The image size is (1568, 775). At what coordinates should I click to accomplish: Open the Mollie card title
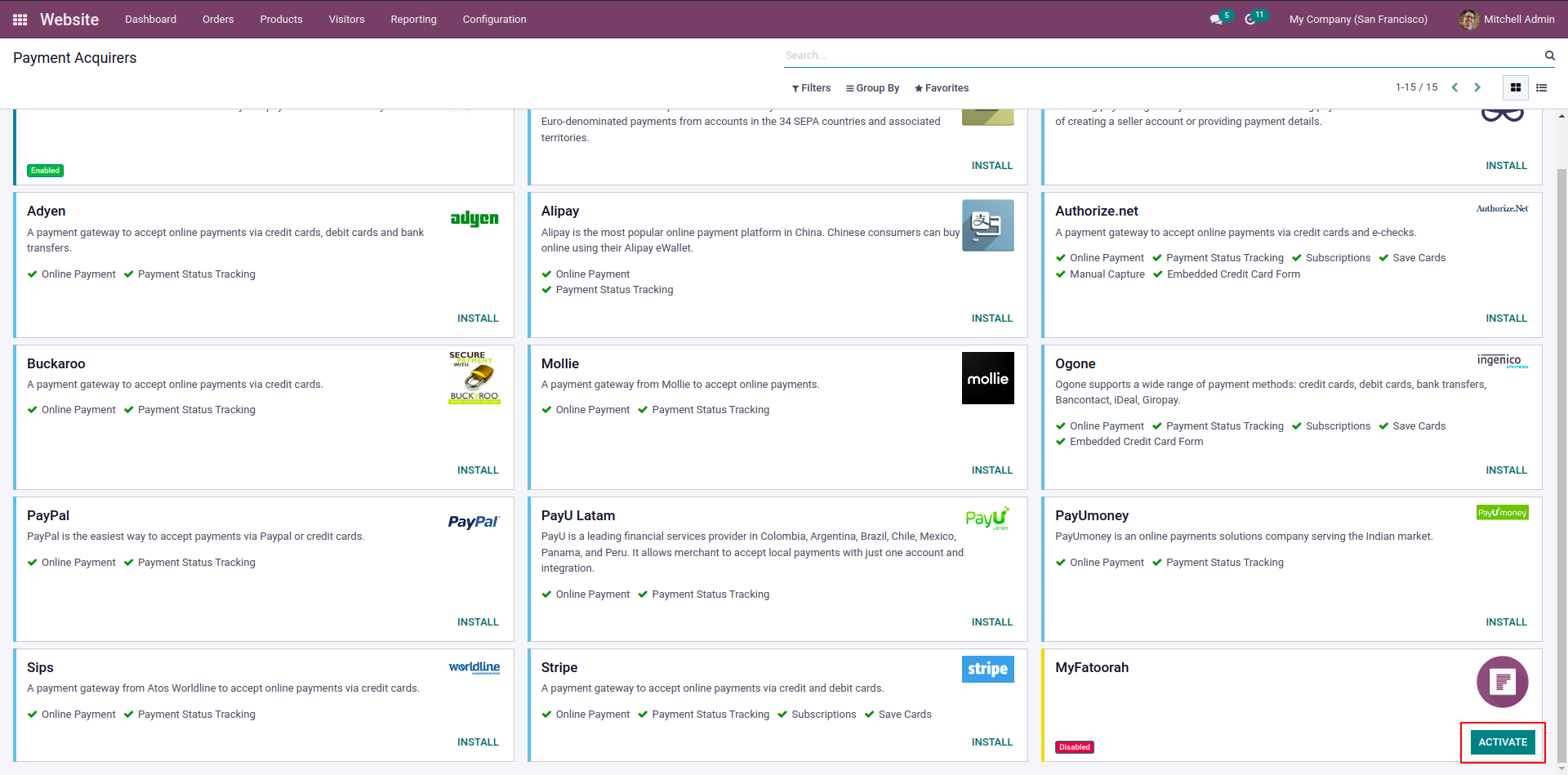(560, 363)
